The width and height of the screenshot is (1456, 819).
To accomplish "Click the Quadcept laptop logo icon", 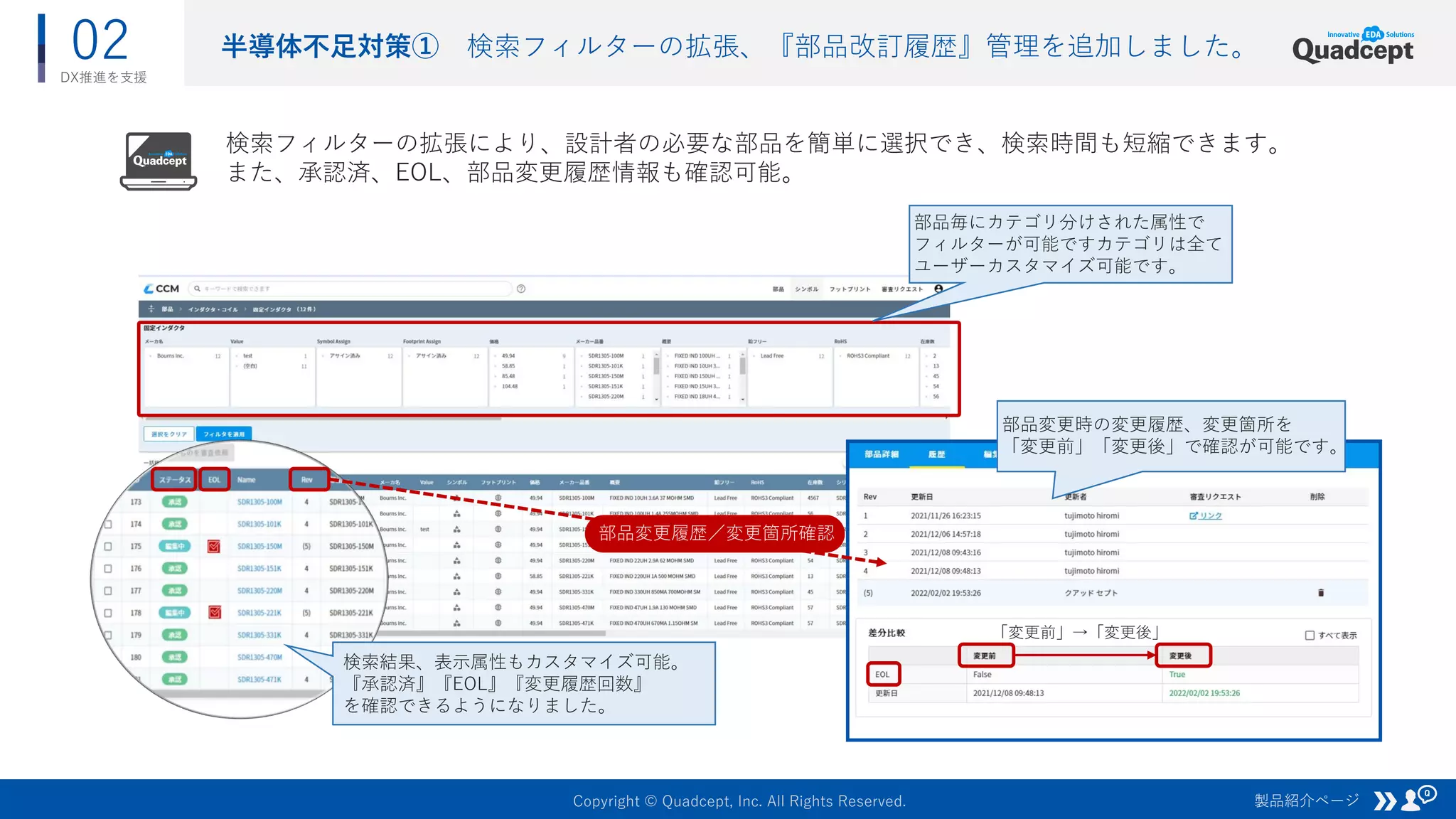I will [159, 161].
